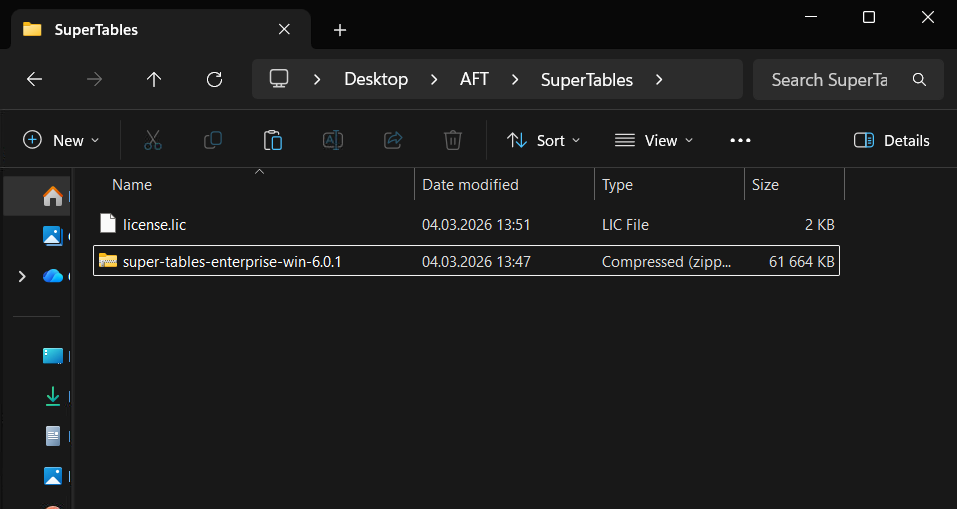Select the license.lic file
The height and width of the screenshot is (509, 957).
[154, 225]
